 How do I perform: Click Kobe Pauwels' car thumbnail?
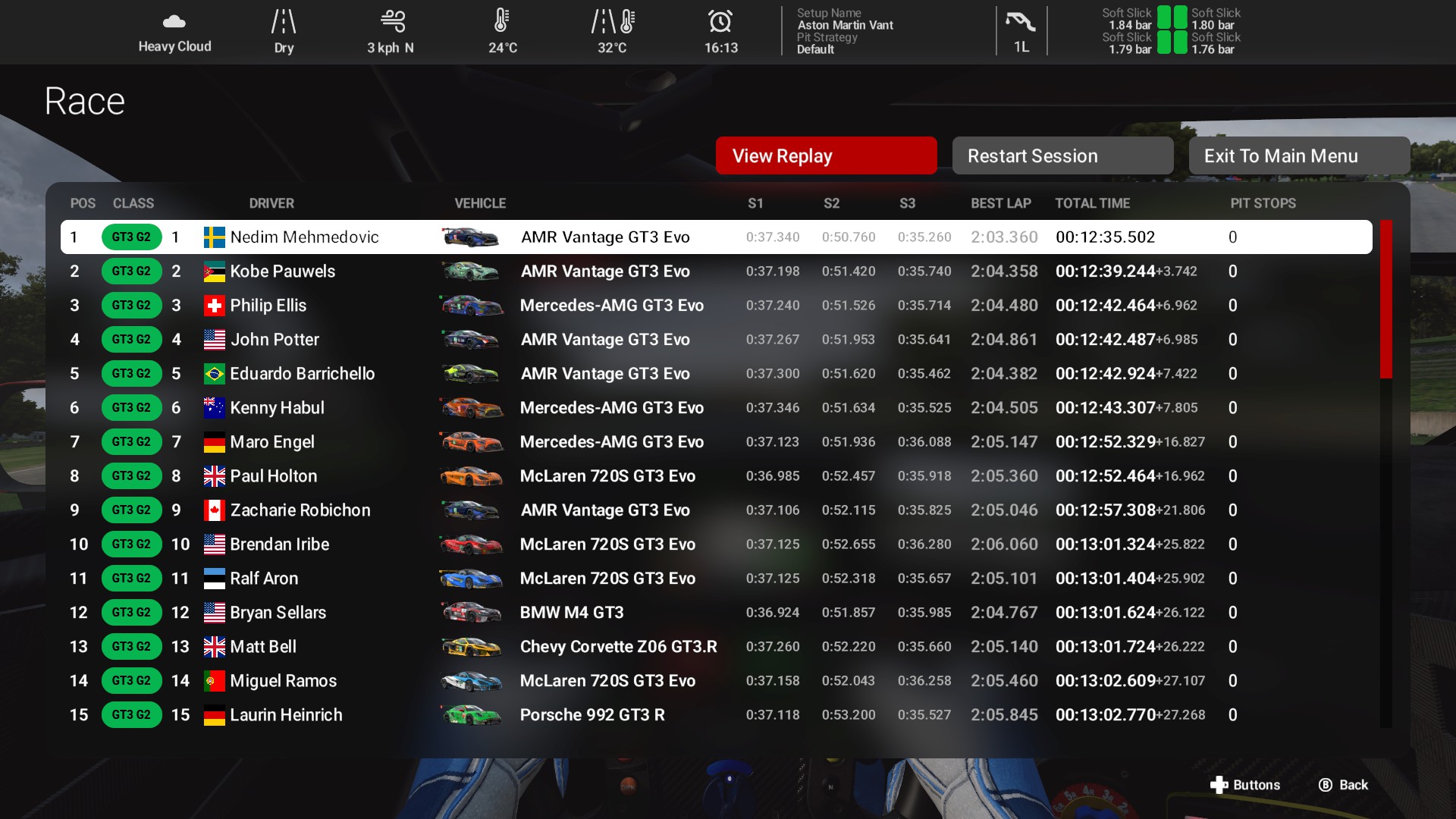click(x=471, y=271)
